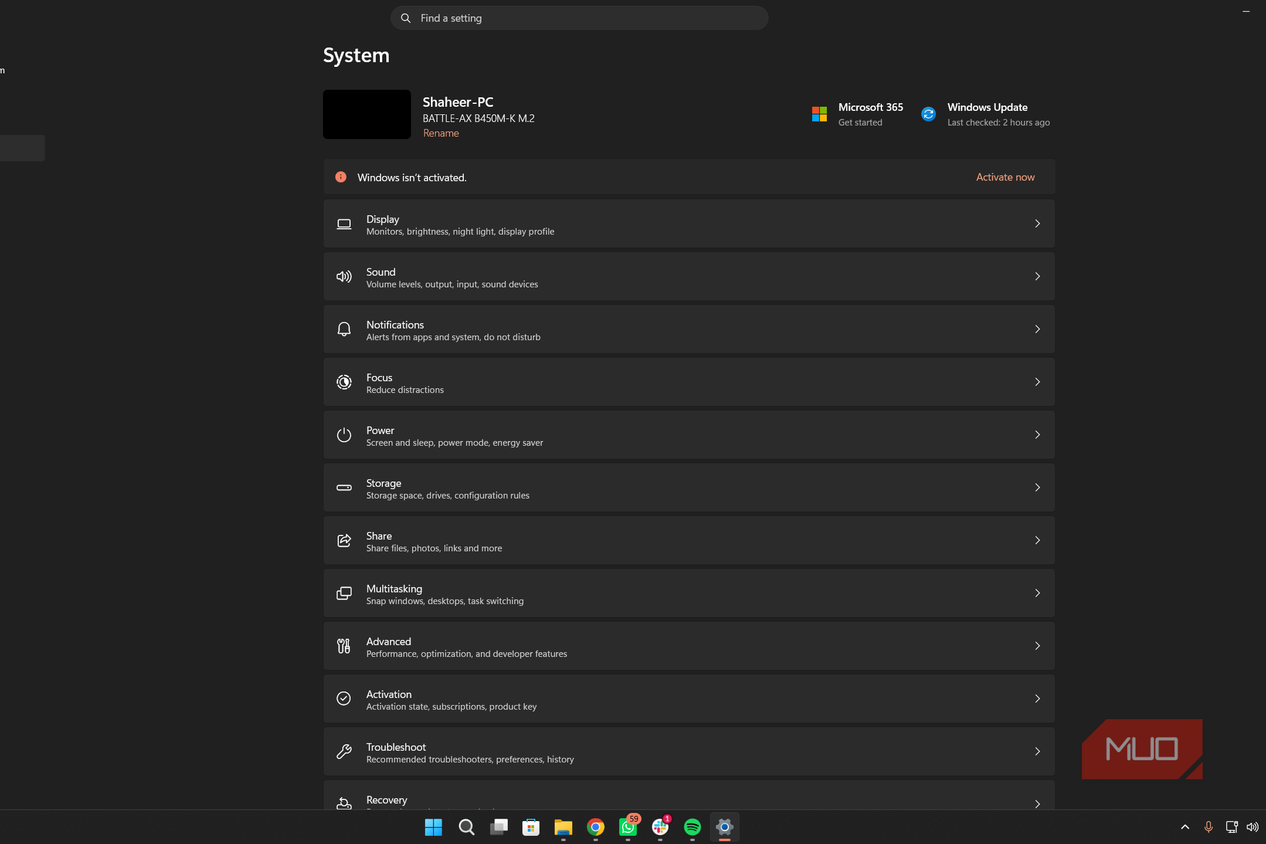Viewport: 1266px width, 844px height.
Task: Expand the Activation row chevron
Action: 1037,699
